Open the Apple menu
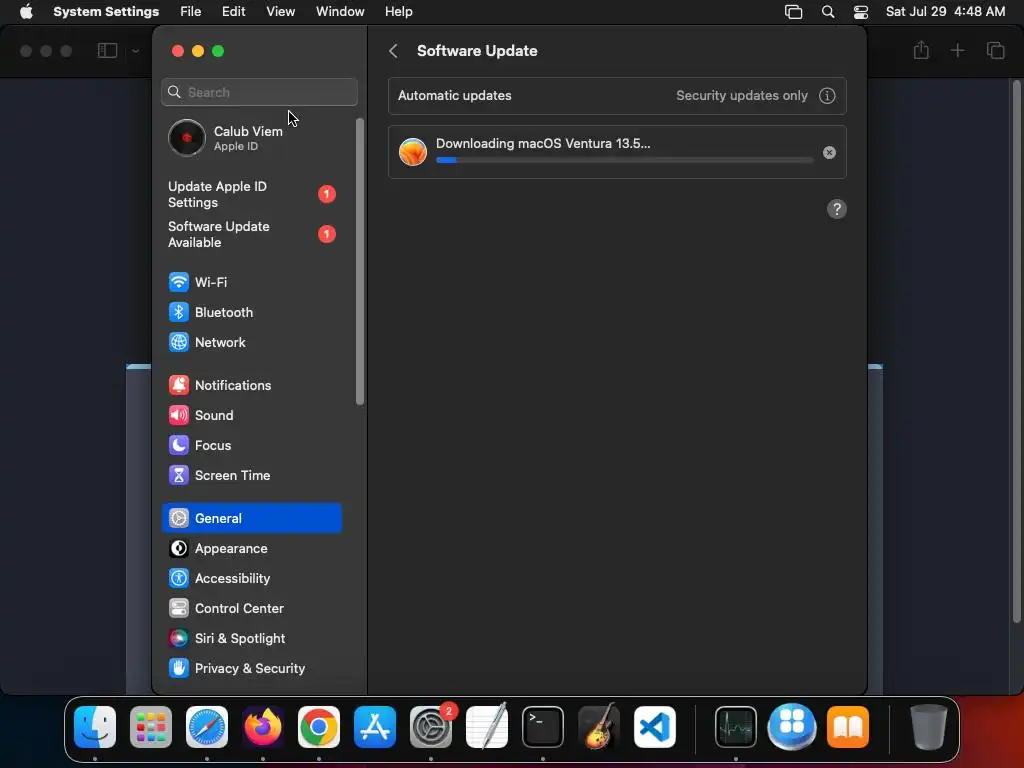This screenshot has width=1024, height=768. (x=26, y=12)
